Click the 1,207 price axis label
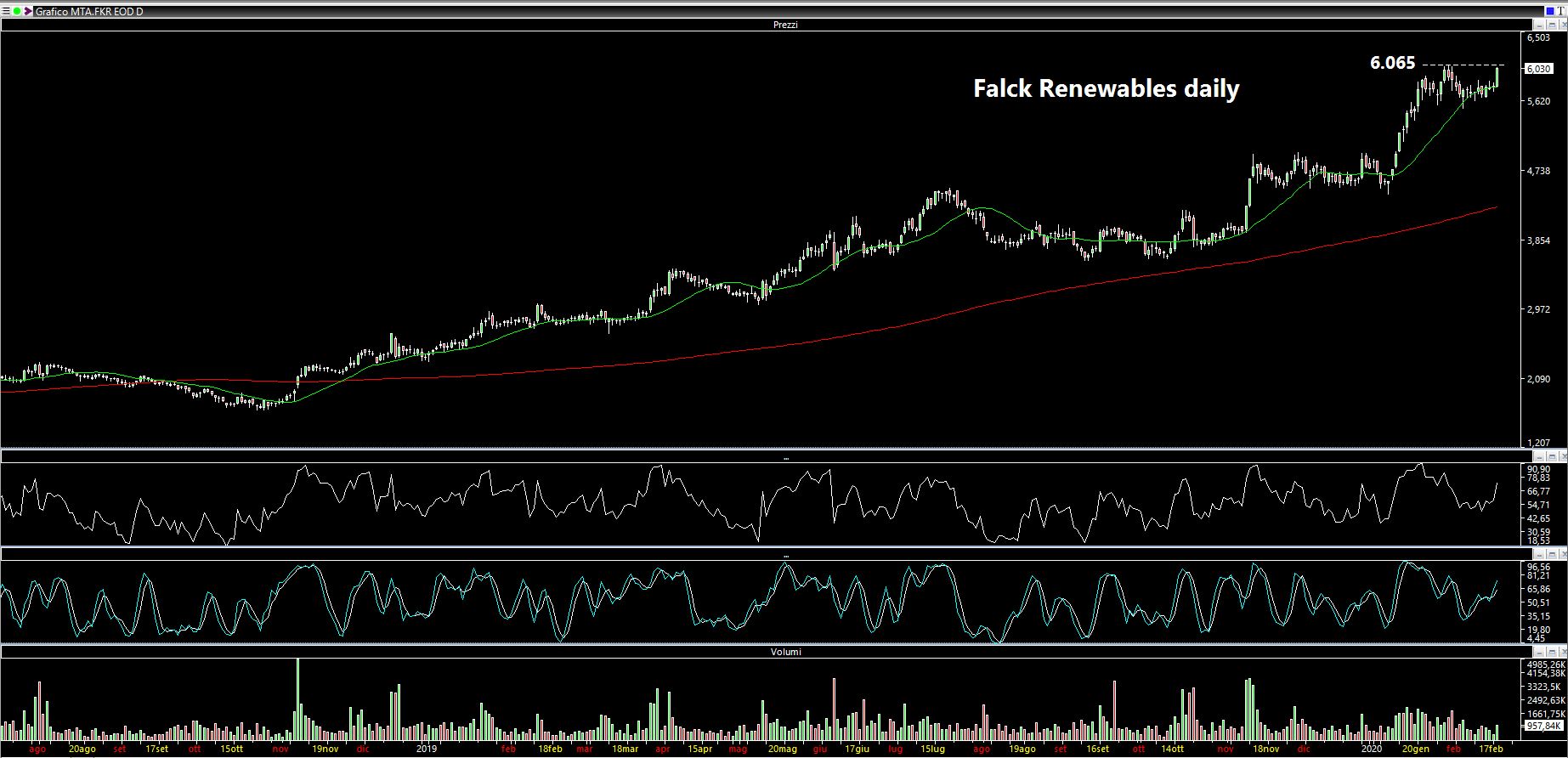The width and height of the screenshot is (1568, 758). [1537, 443]
